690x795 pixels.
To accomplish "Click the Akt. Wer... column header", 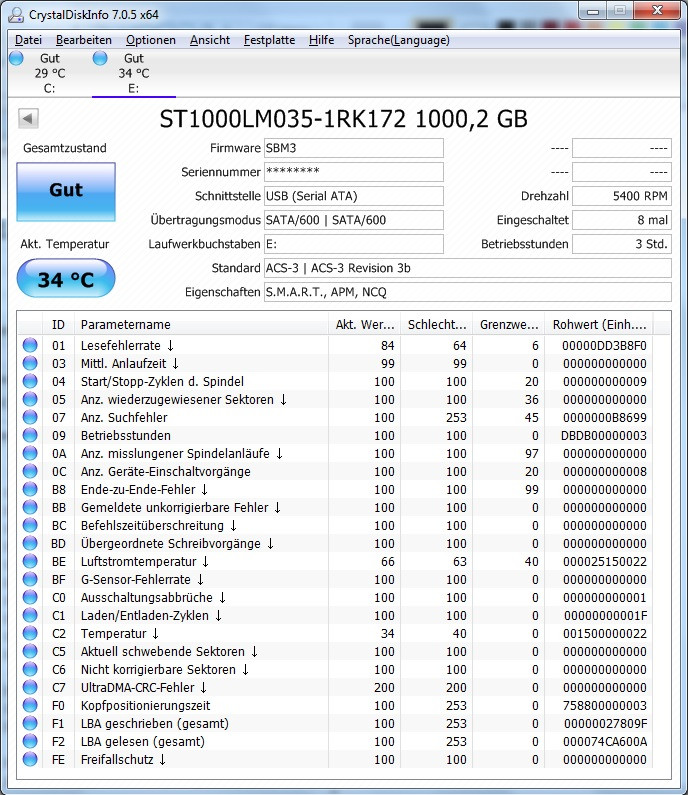I will coord(365,324).
